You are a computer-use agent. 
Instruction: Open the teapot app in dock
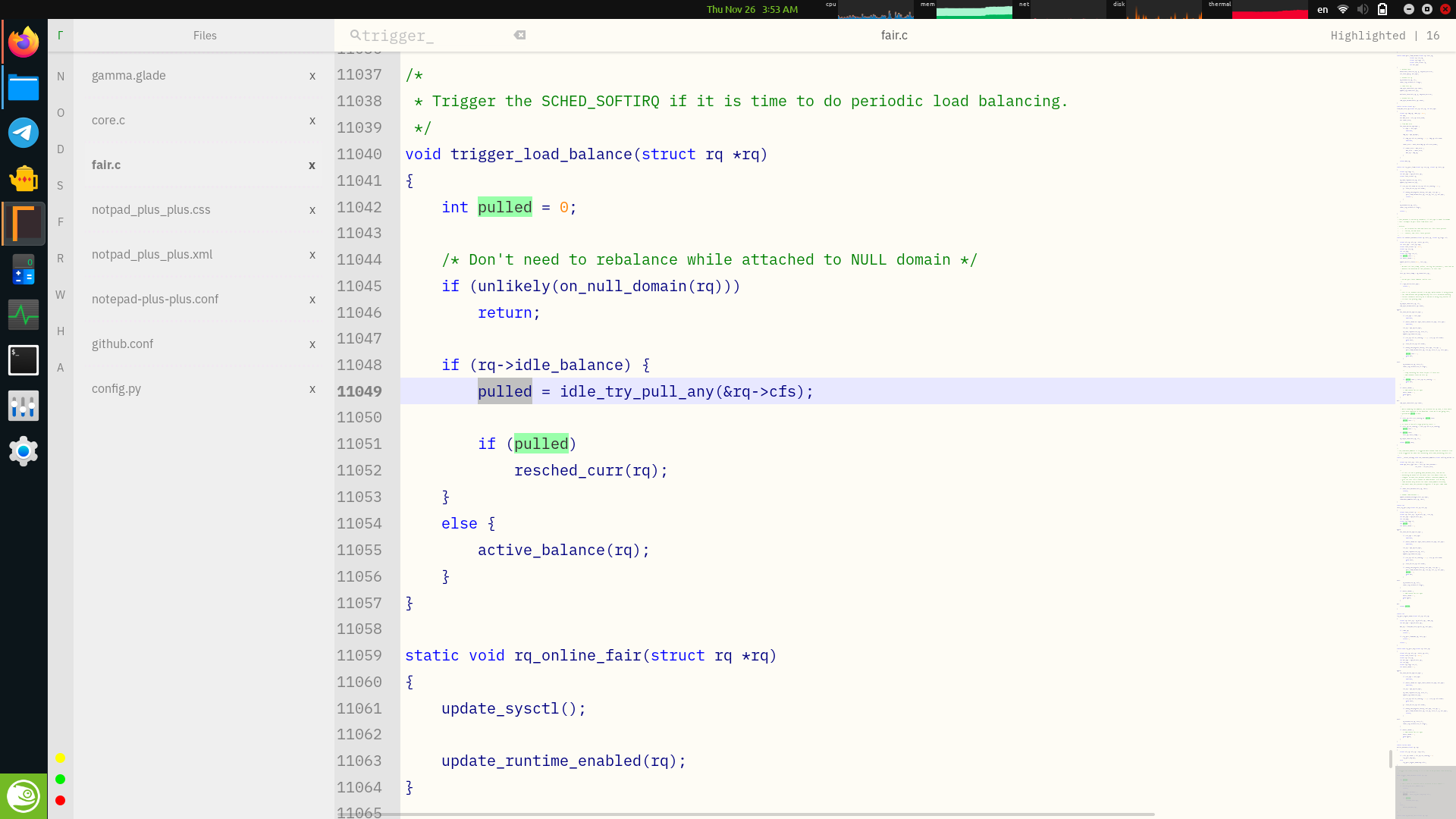[x=24, y=178]
